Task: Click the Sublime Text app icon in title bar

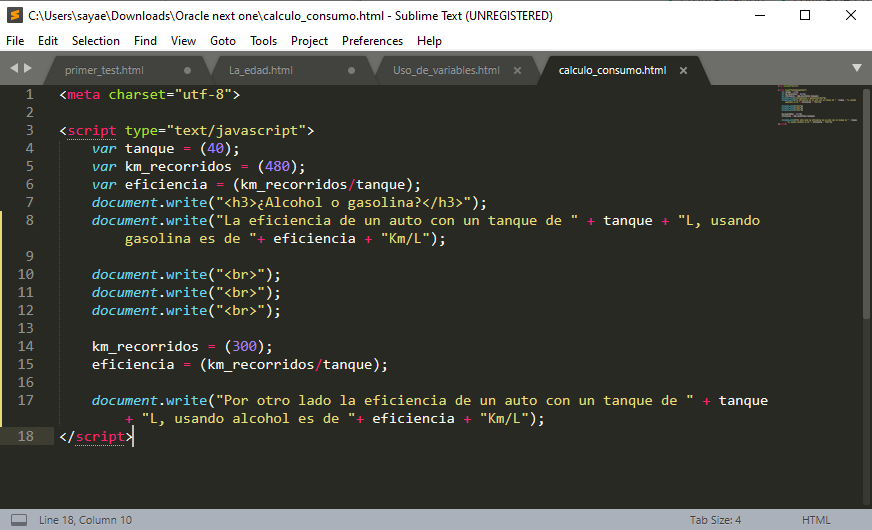Action: (x=14, y=16)
